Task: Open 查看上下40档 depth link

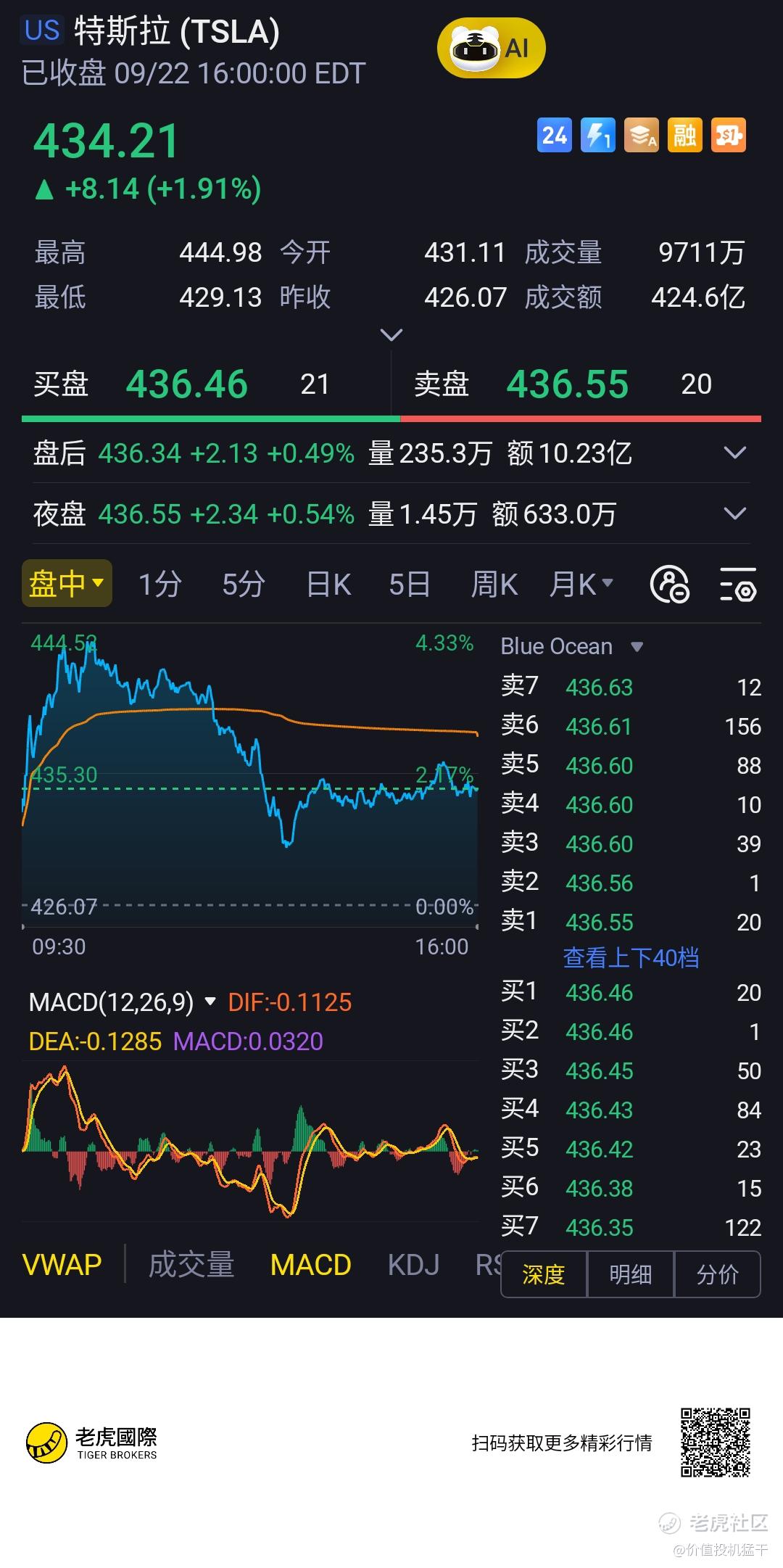Action: click(x=631, y=957)
